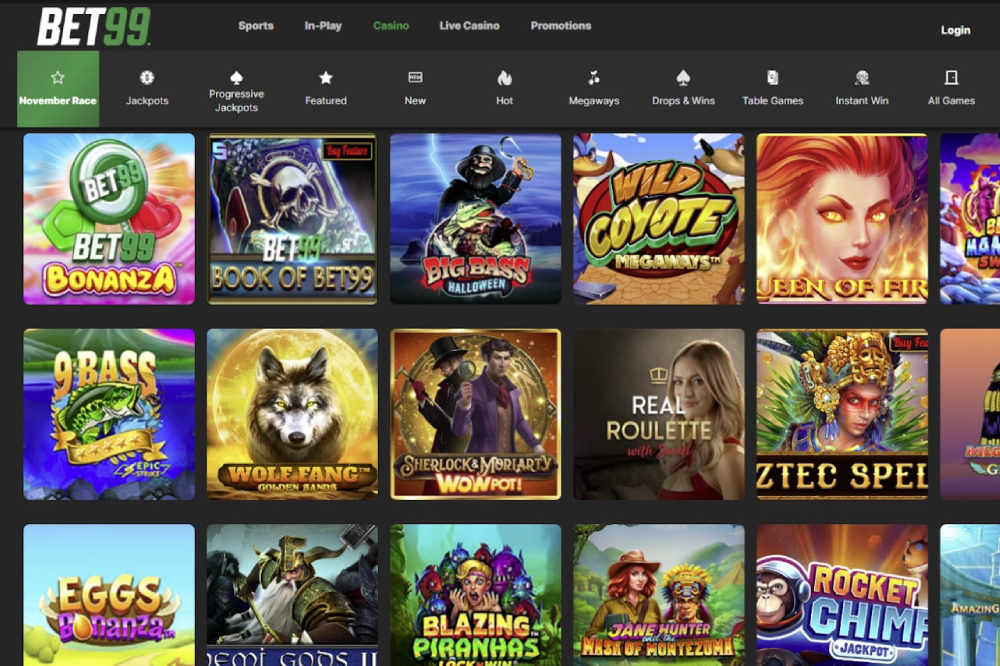
Task: Select the Jackpots coin icon
Action: tap(147, 78)
